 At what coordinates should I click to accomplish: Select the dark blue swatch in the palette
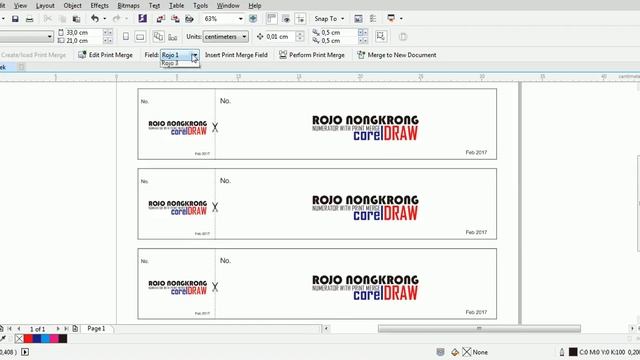coord(37,338)
